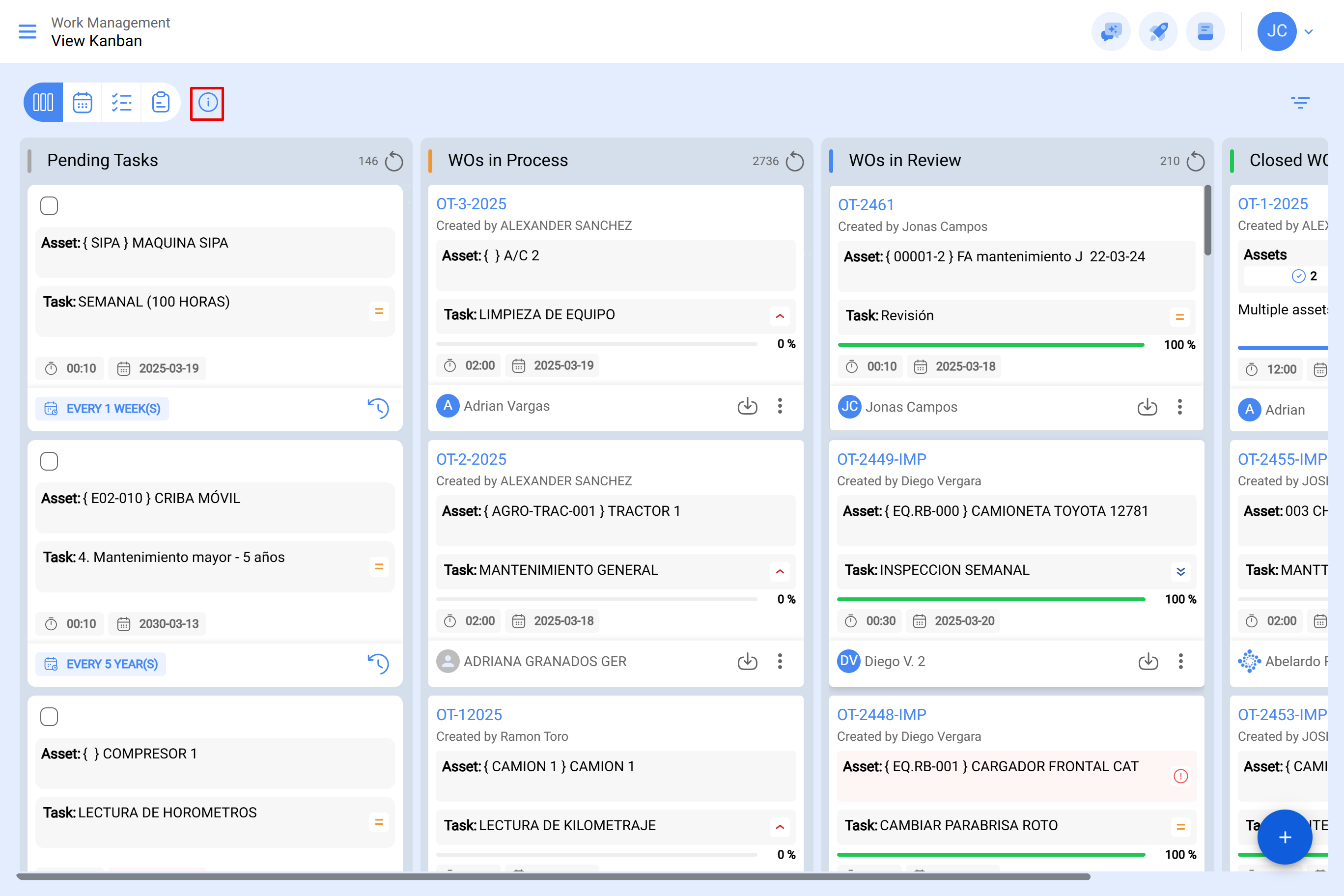Click priority icon on LECTURA DE HOROMETROS
The image size is (1344, 896).
[x=378, y=822]
